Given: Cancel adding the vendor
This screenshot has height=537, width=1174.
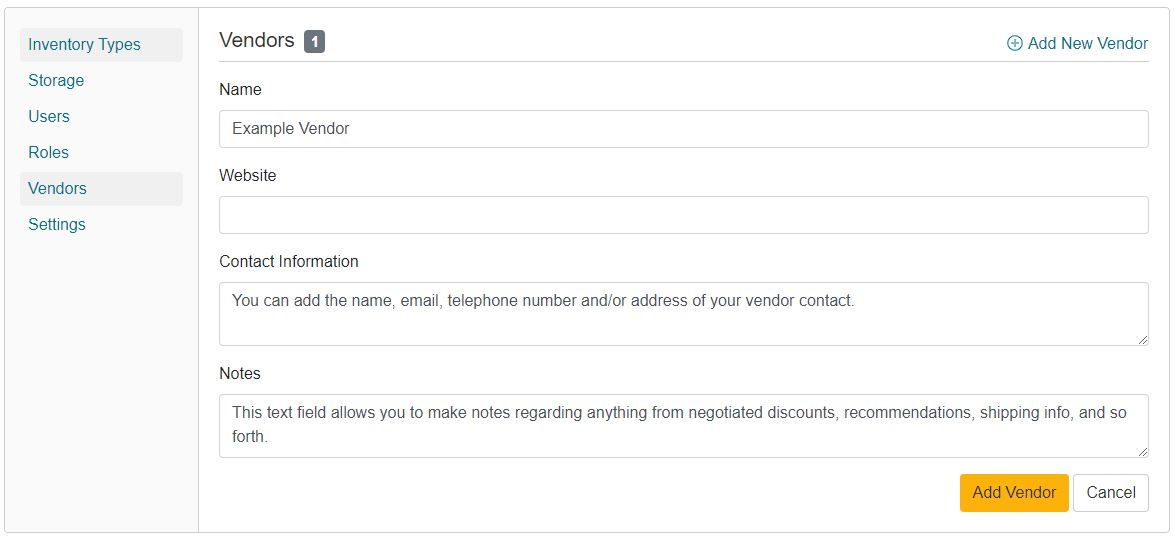Looking at the screenshot, I should tap(1110, 493).
